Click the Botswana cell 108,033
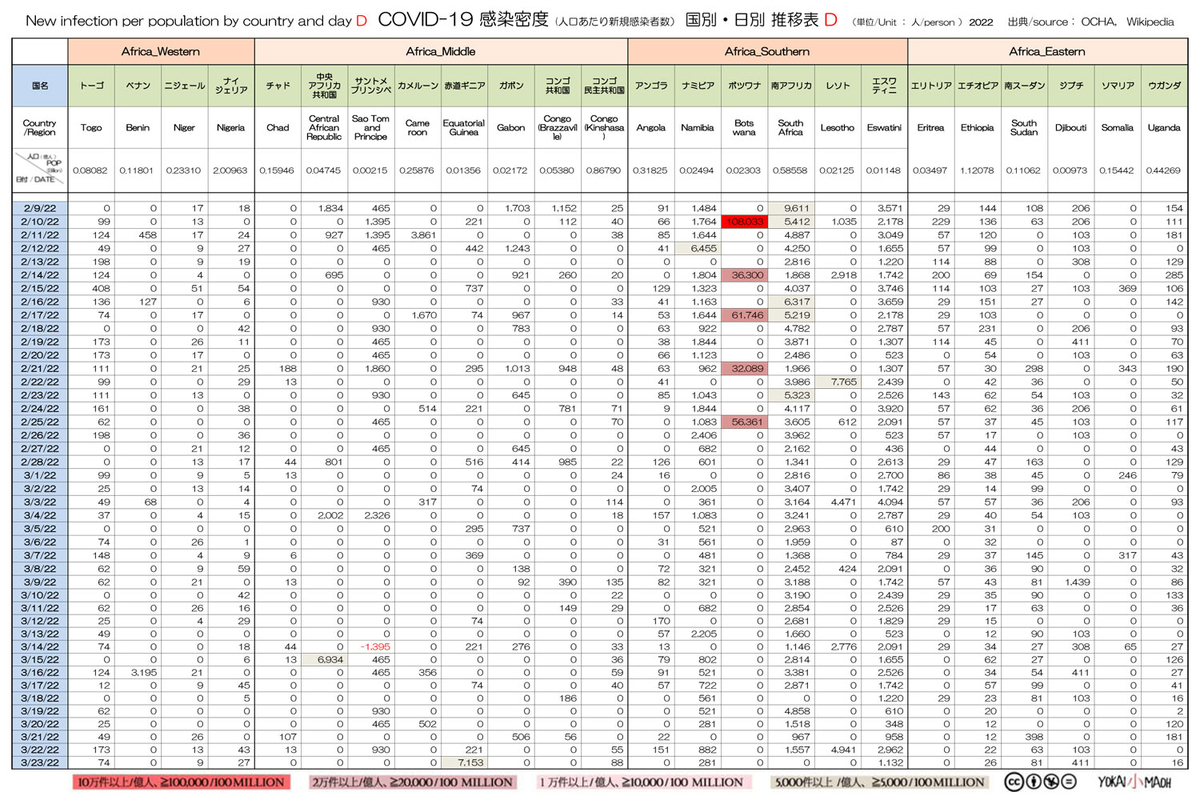This screenshot has height=800, width=1200. coord(743,220)
